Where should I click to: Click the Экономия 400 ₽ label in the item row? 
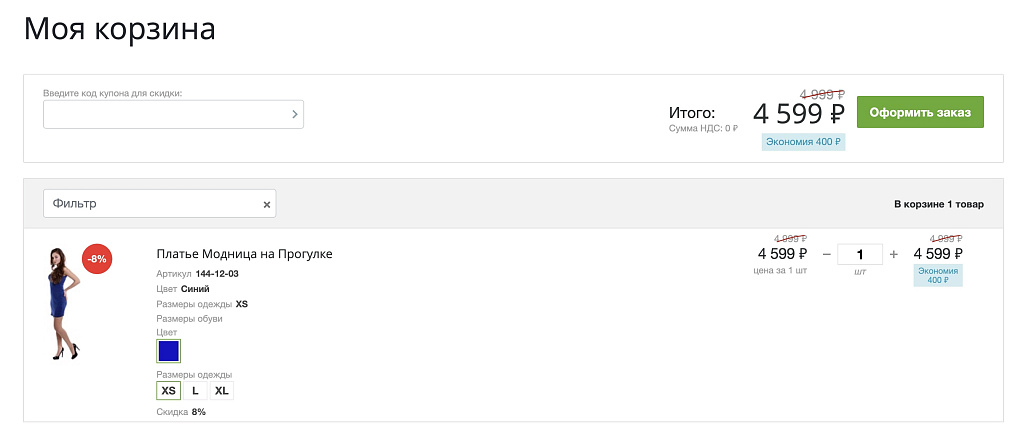[x=938, y=276]
